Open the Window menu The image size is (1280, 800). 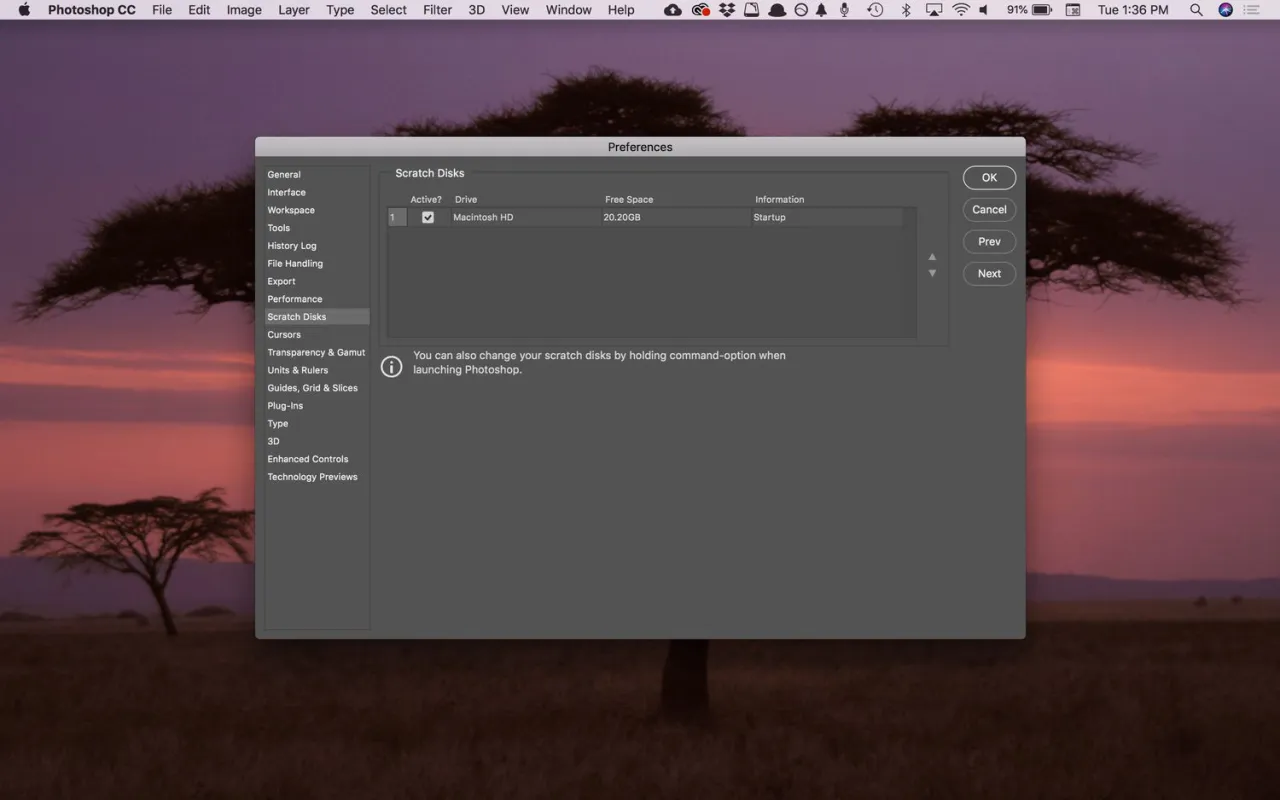pyautogui.click(x=568, y=10)
